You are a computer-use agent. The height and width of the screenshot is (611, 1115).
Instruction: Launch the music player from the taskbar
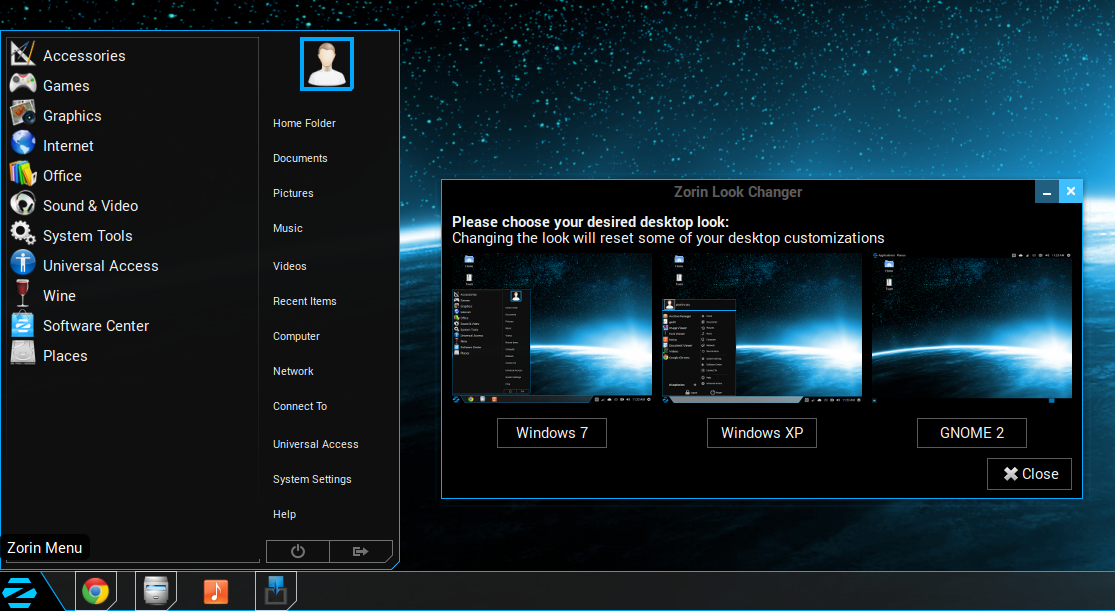pyautogui.click(x=216, y=591)
